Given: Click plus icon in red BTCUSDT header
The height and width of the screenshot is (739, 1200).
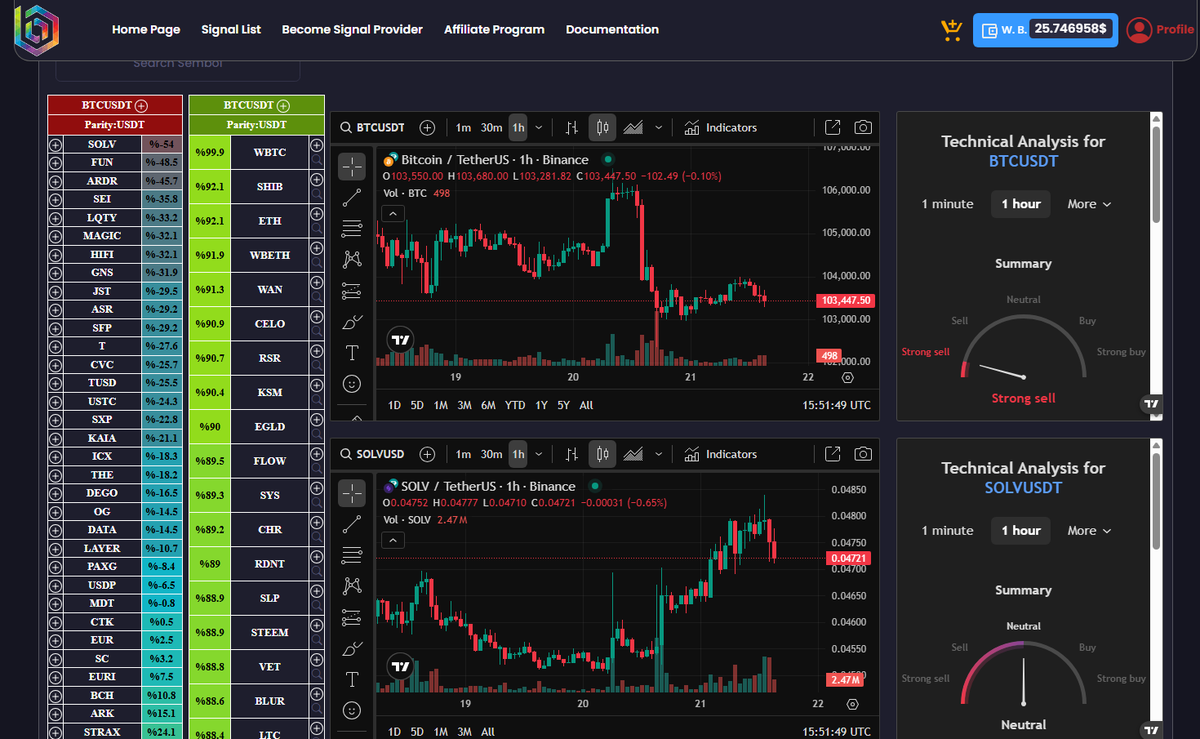Looking at the screenshot, I should (x=141, y=105).
